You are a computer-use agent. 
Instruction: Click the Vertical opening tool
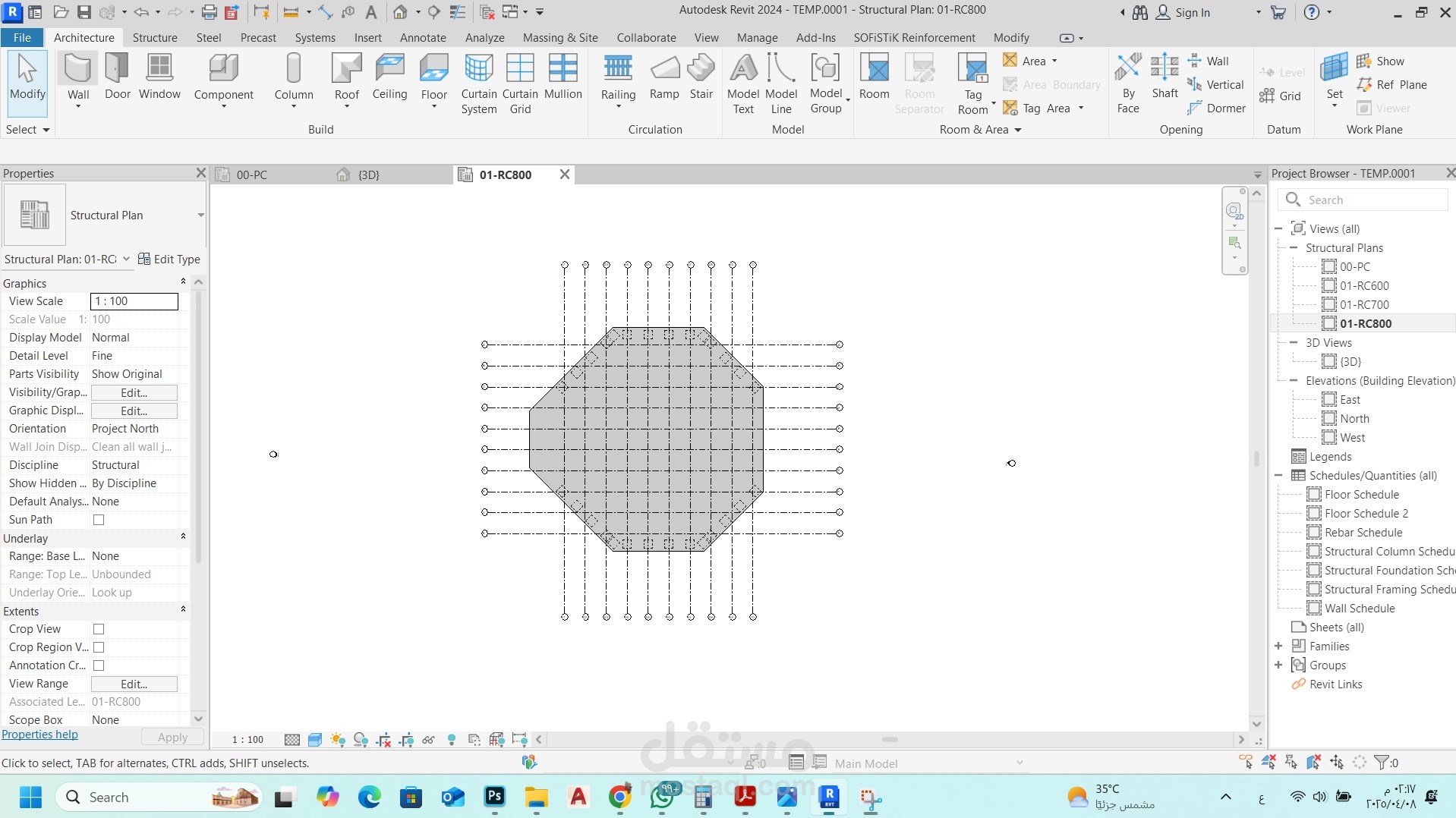coord(1215,84)
